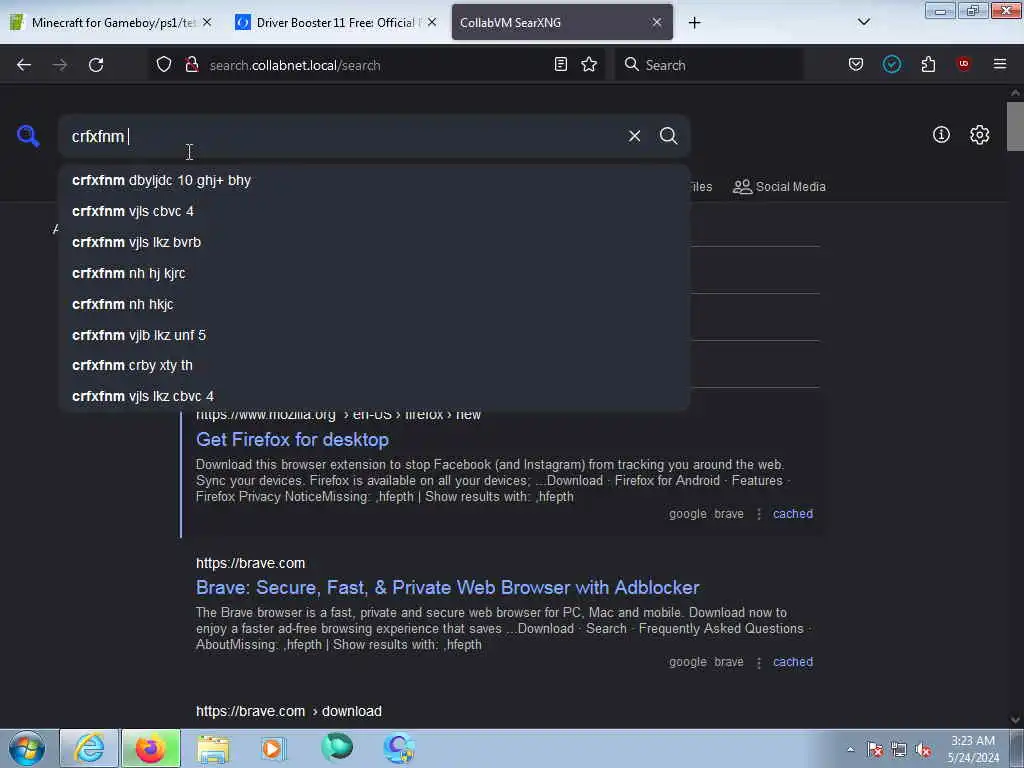Open the taskbar clock showing 3:23 AM
Image resolution: width=1024 pixels, height=768 pixels.
tap(972, 749)
